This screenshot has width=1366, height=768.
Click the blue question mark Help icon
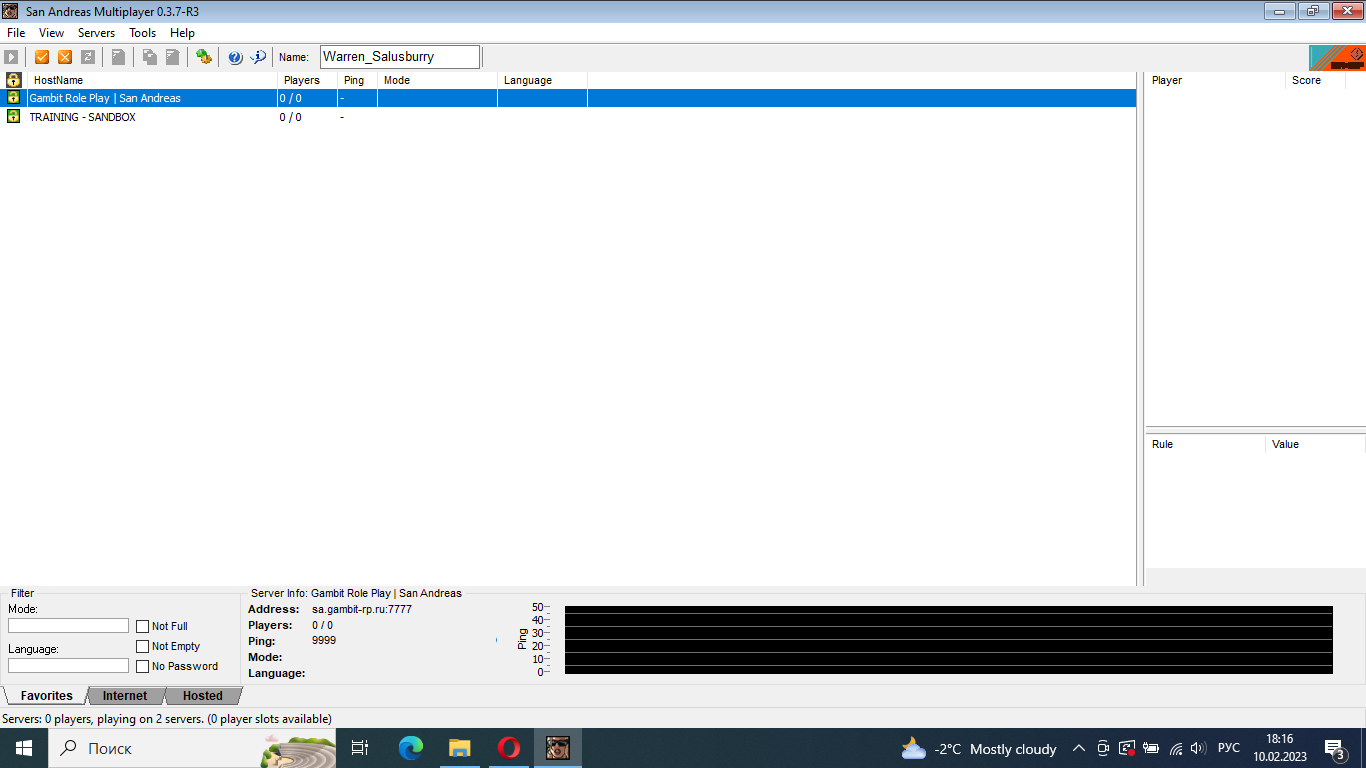point(235,57)
